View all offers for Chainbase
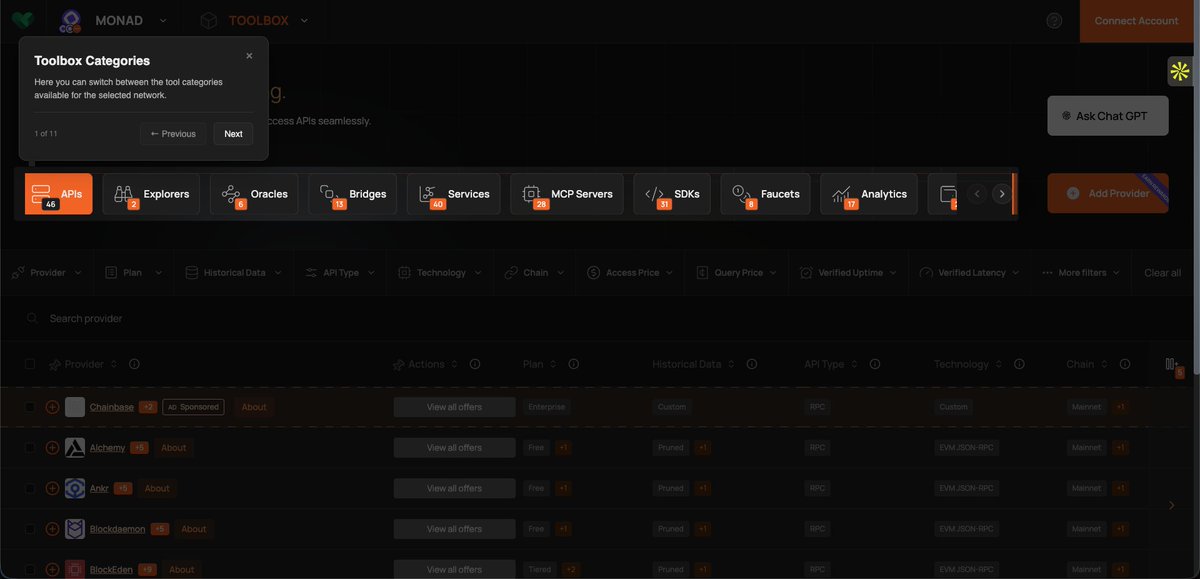1200x579 pixels. coord(454,407)
